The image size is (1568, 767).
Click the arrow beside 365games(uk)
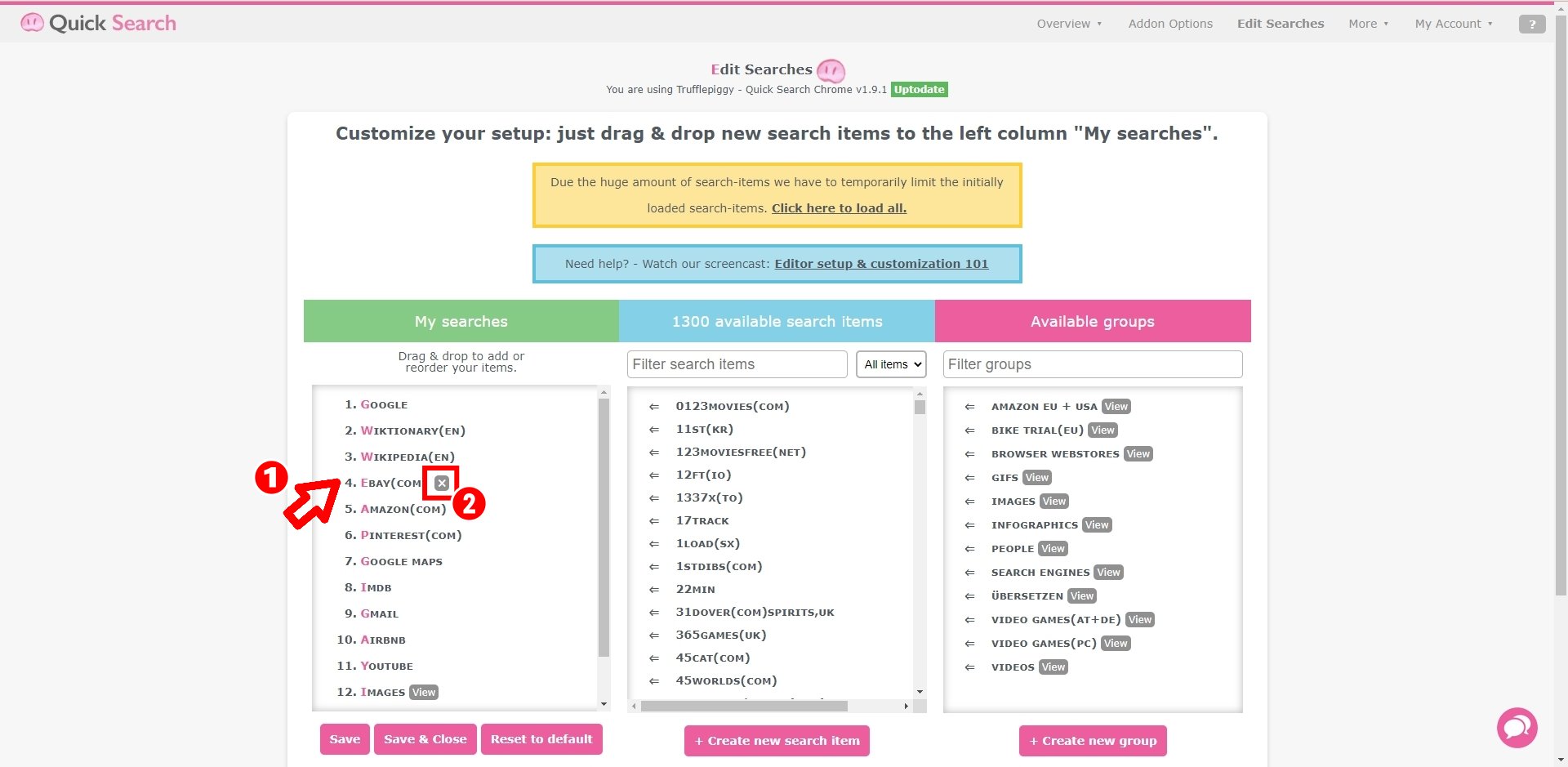click(654, 635)
